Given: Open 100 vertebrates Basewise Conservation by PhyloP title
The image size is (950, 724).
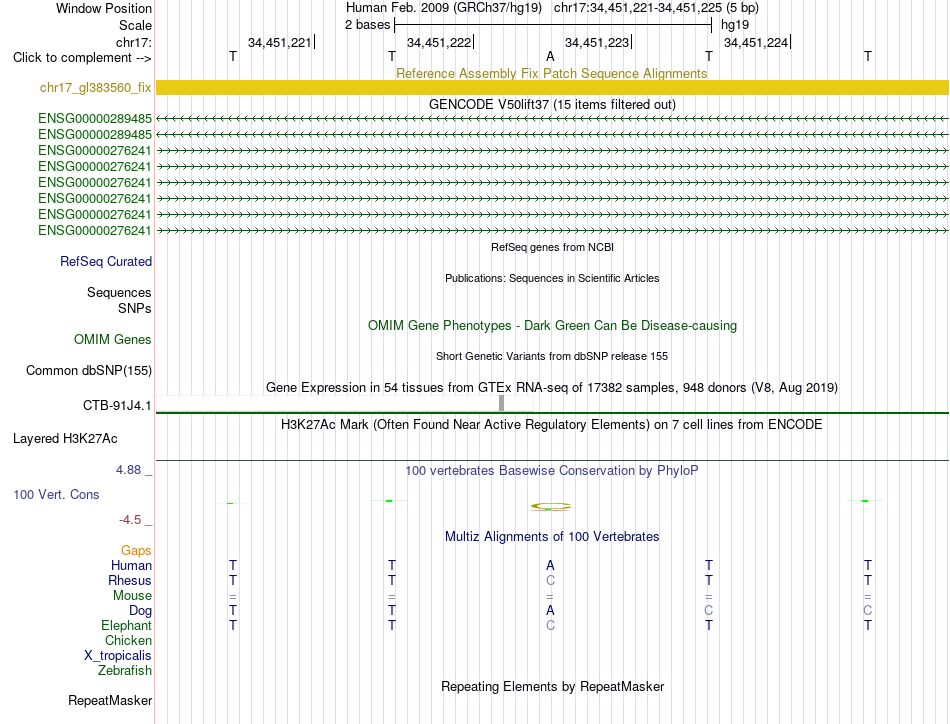Looking at the screenshot, I should click(552, 471).
